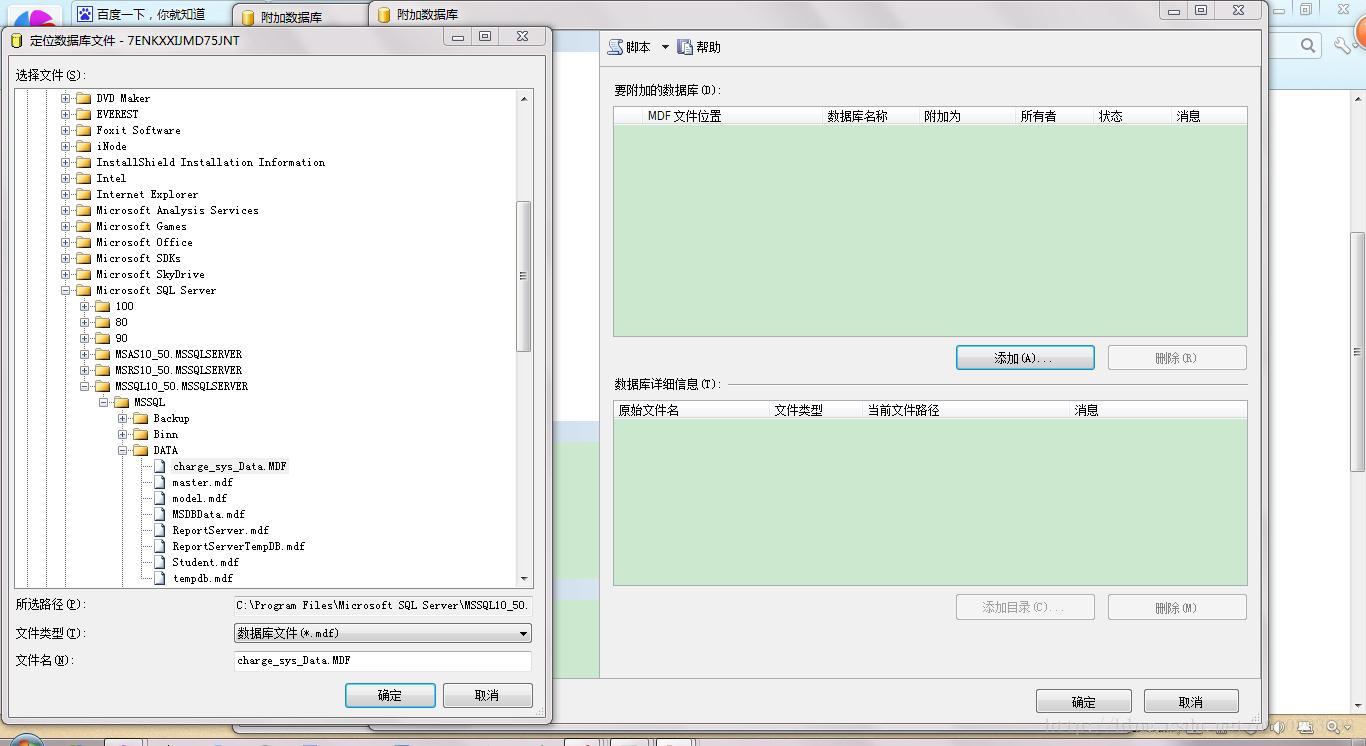The image size is (1366, 746).
Task: Click the 文件名 file name field
Action: (382, 660)
